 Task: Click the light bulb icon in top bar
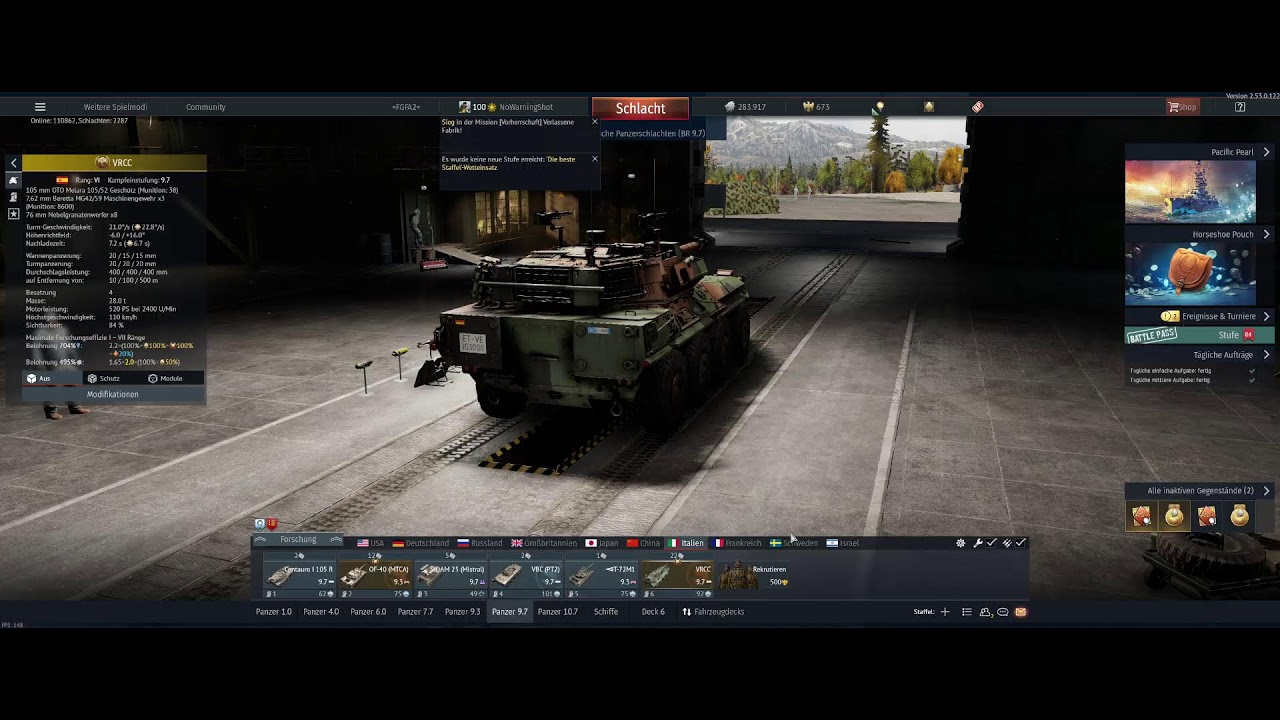tap(880, 107)
